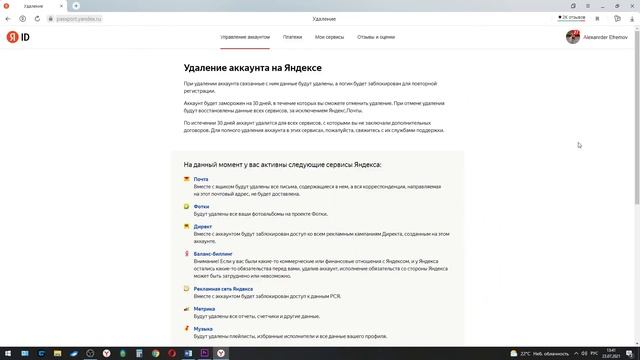Viewport: 640px width, 360px height.
Task: Open the Windows Start menu
Action: [x=8, y=353]
